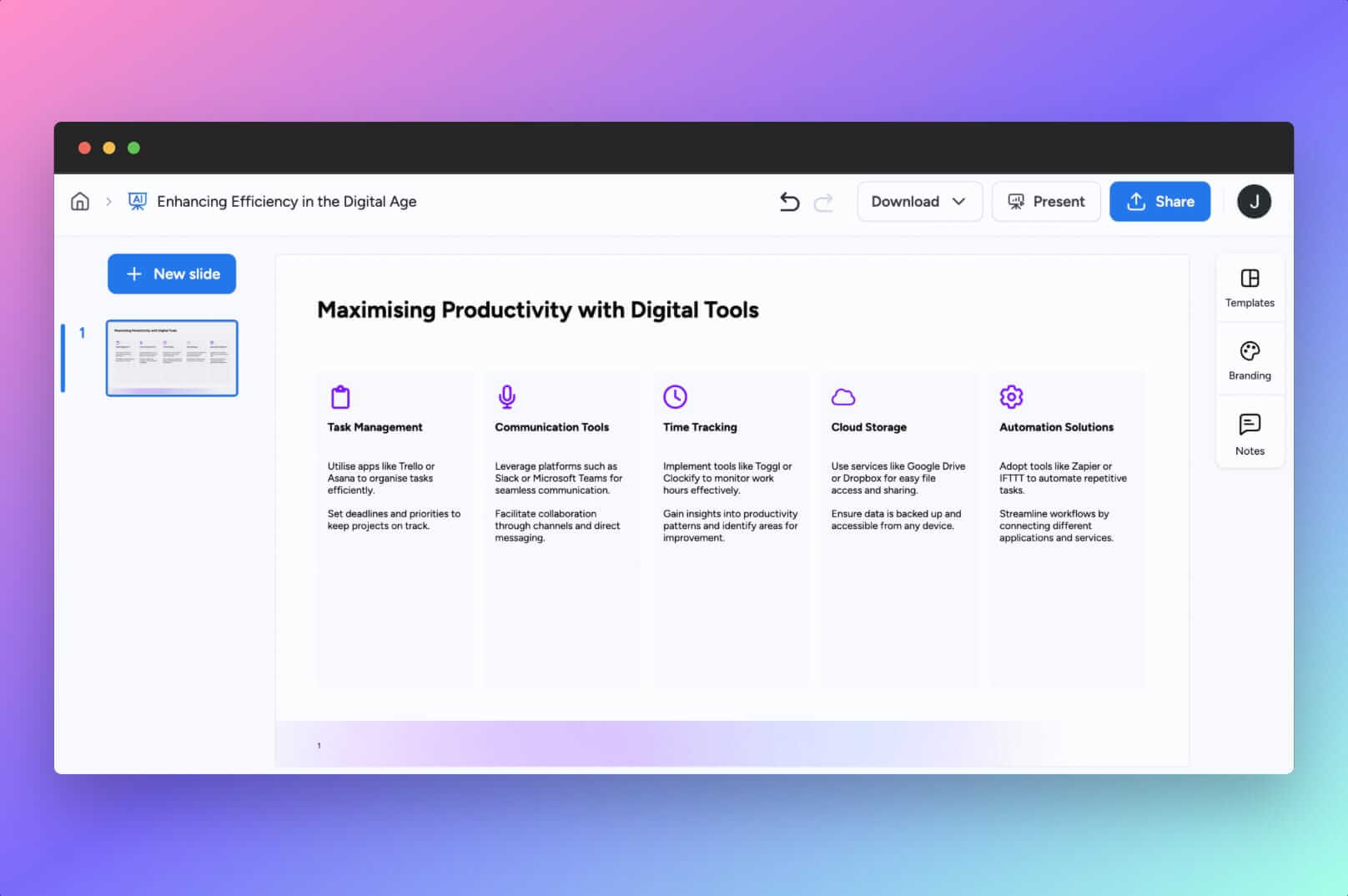Click the Present screen icon
Screen dimensions: 1348x896
(x=1016, y=201)
